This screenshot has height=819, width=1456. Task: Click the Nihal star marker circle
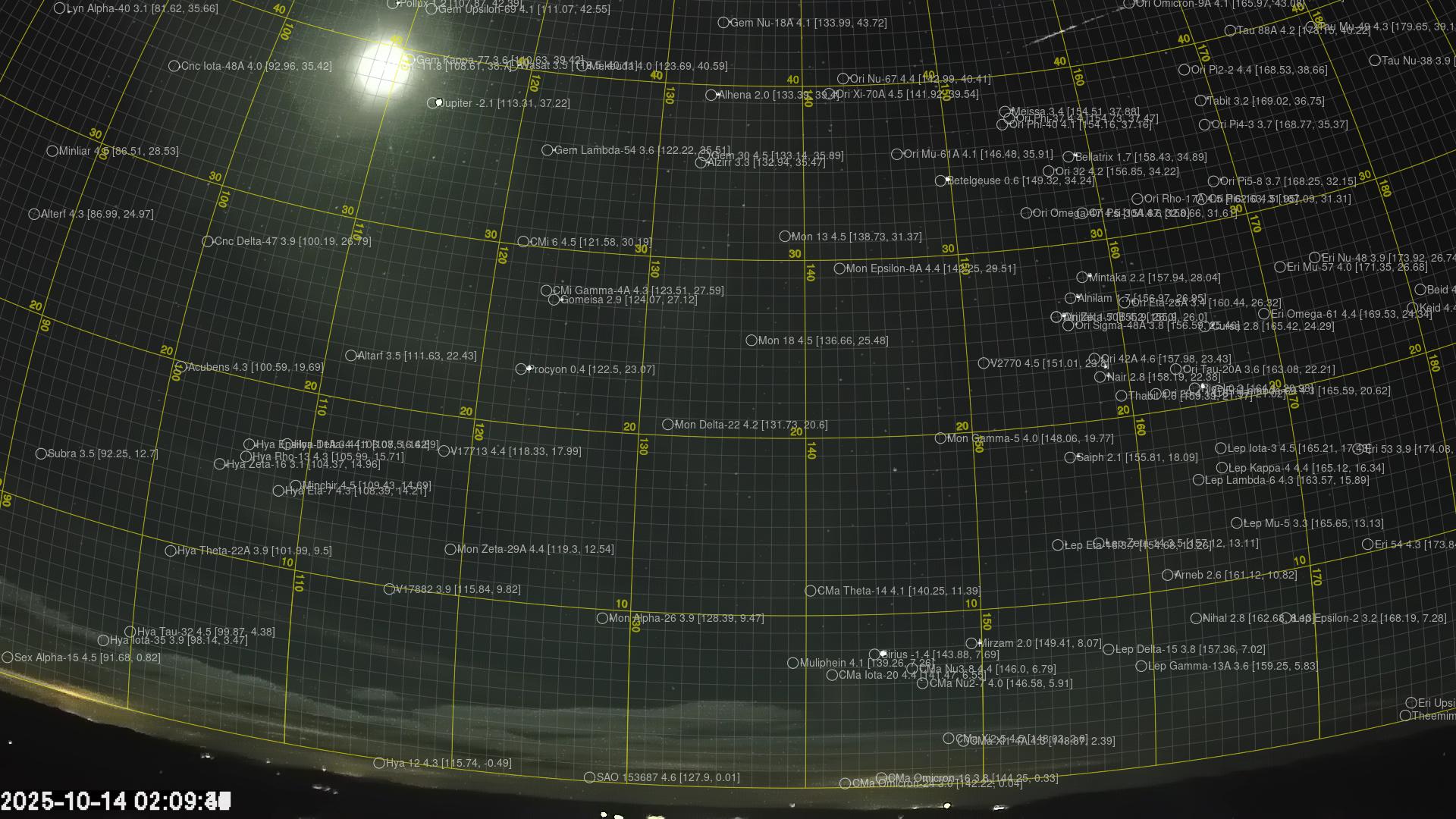point(1196,619)
